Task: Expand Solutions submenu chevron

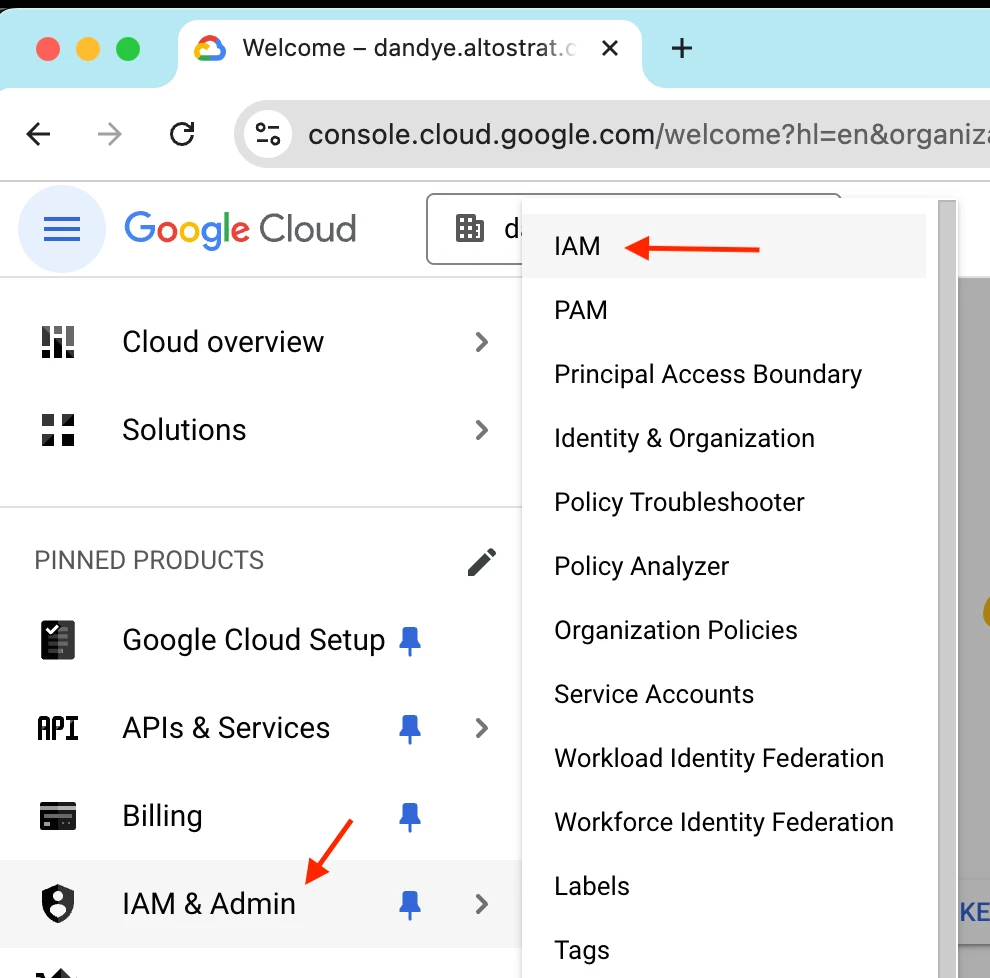Action: coord(482,430)
